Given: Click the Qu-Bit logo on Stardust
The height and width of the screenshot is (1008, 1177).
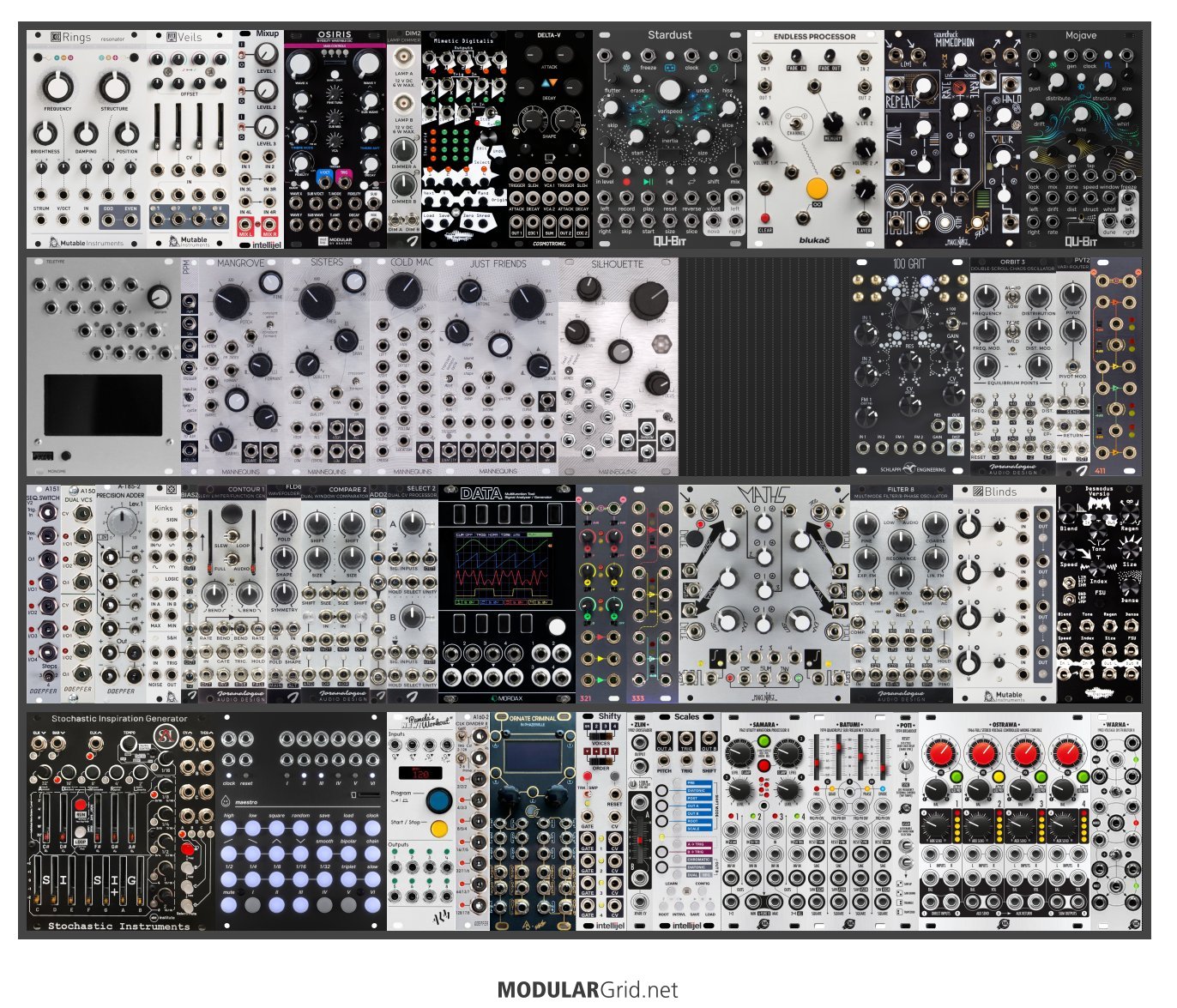Looking at the screenshot, I should 669,241.
